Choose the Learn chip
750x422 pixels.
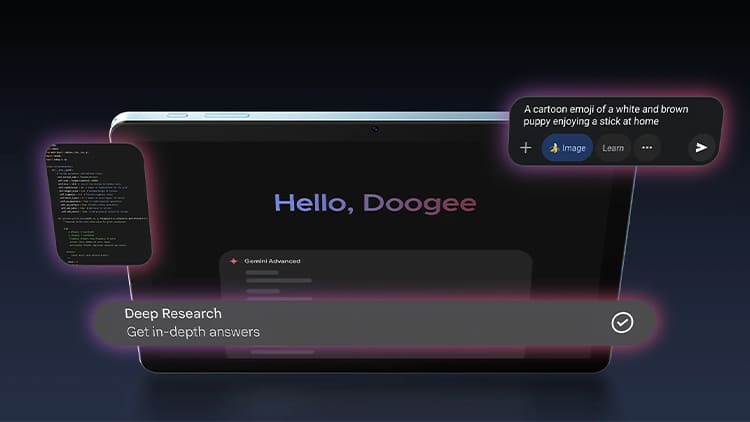(613, 148)
